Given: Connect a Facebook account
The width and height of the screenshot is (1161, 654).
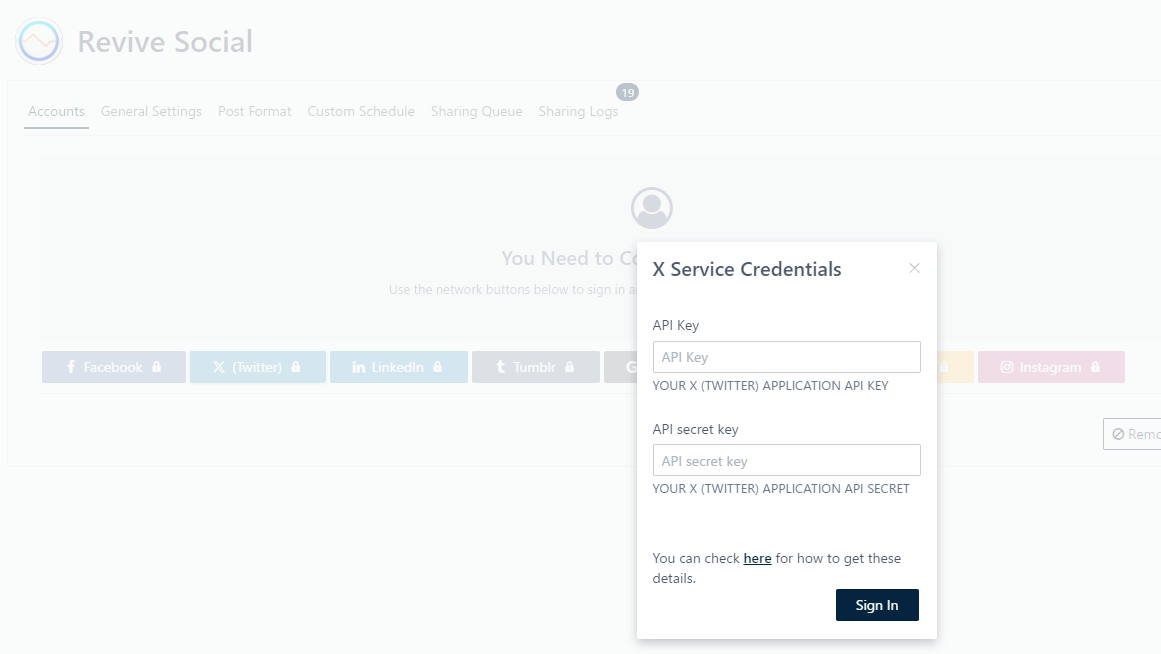Looking at the screenshot, I should 113,367.
